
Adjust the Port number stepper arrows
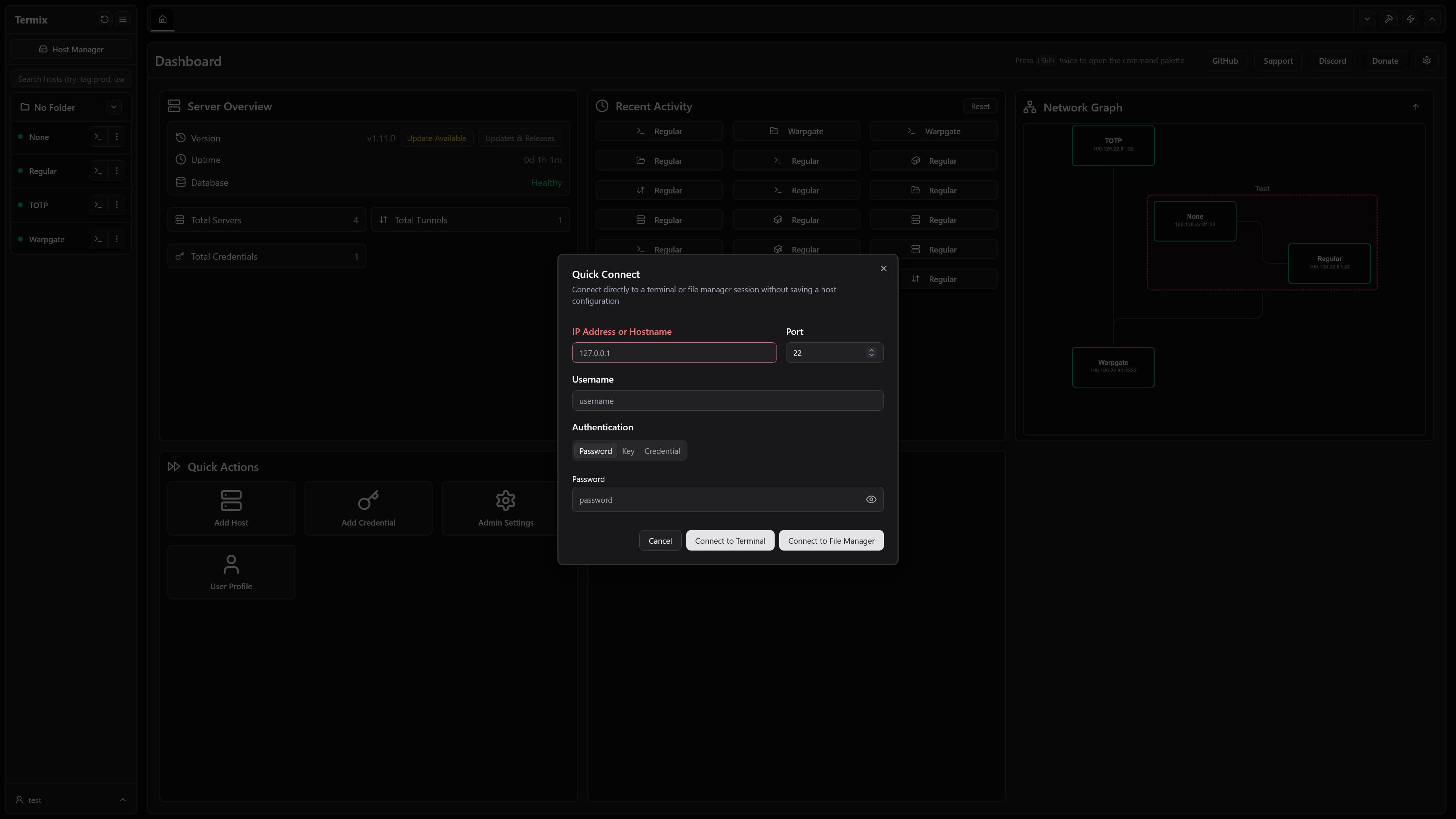pos(872,353)
